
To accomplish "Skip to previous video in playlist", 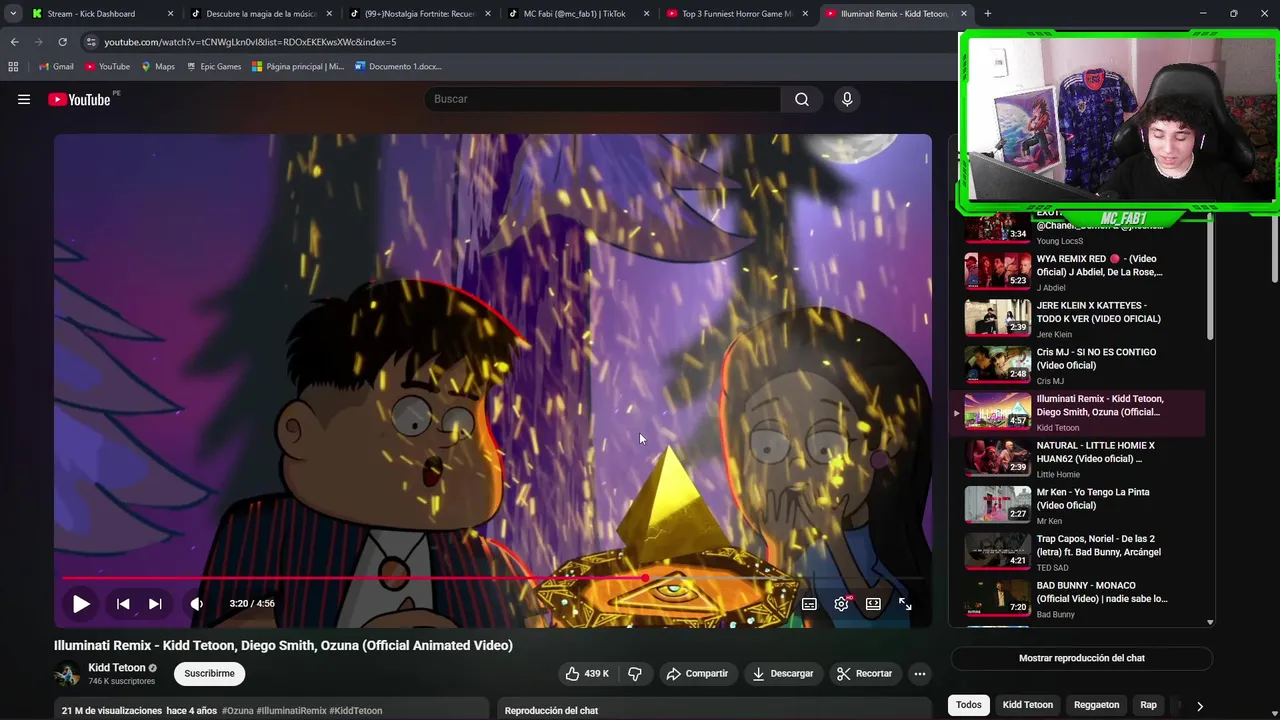I will point(123,604).
